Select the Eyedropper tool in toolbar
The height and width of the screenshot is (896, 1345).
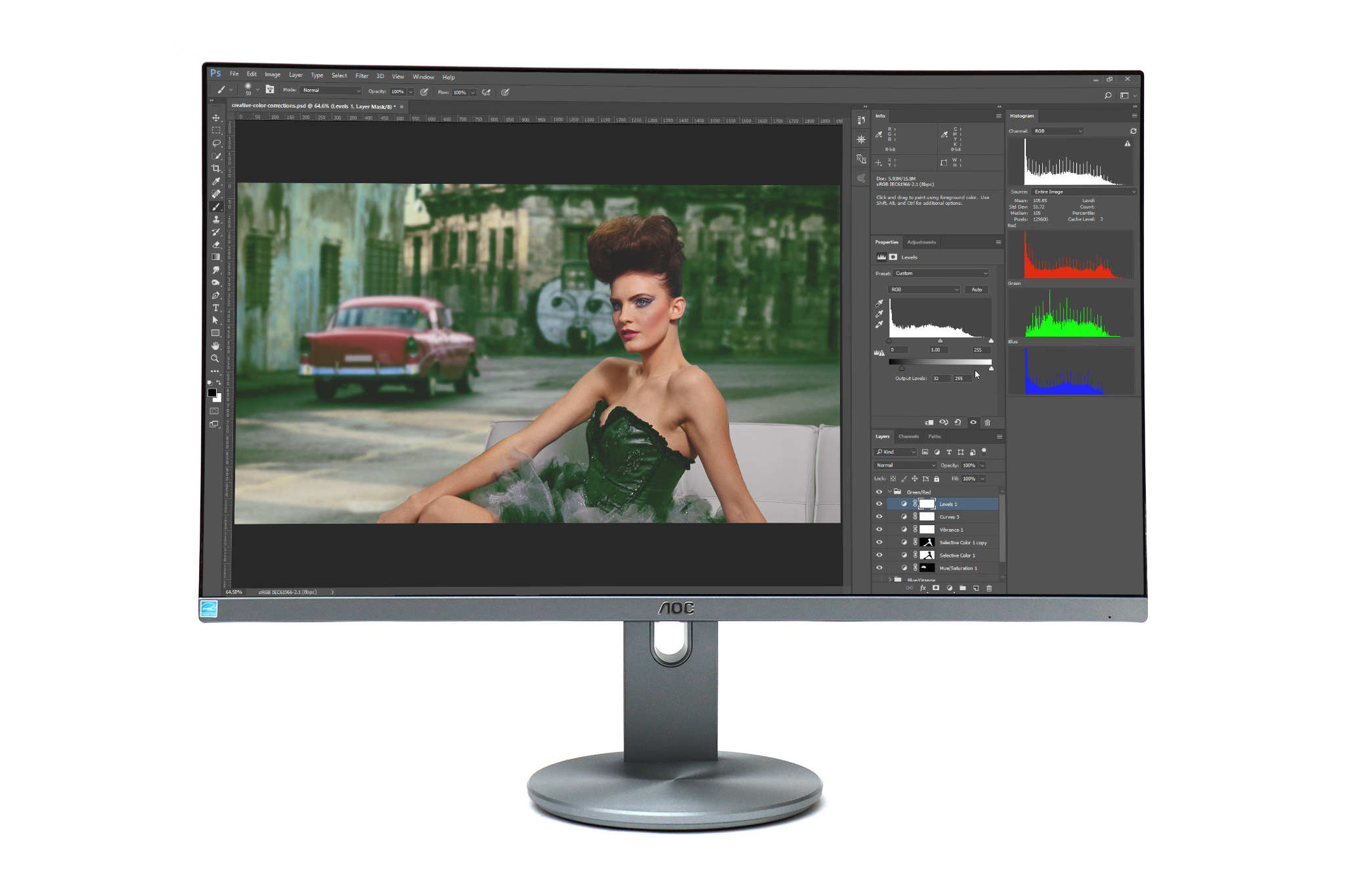215,181
